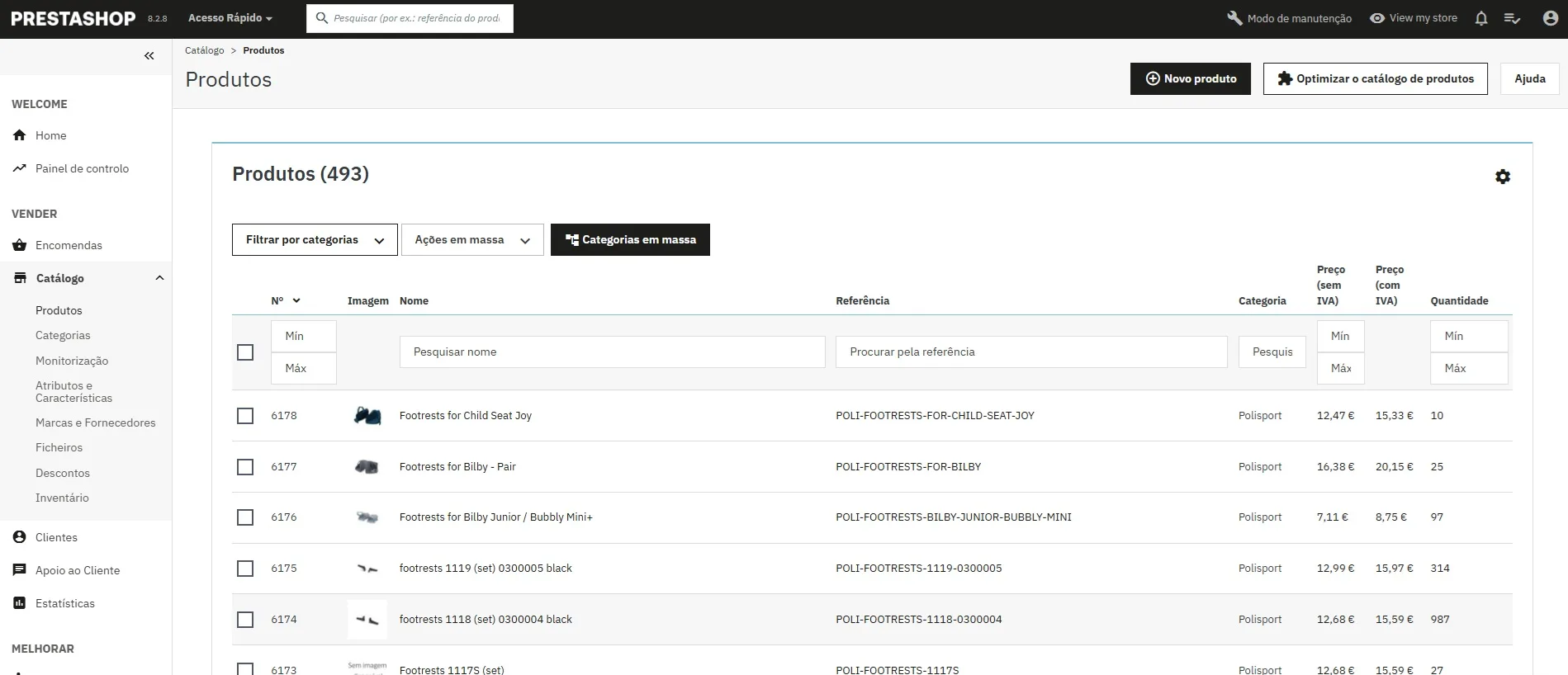Viewport: 1568px width, 675px height.
Task: Click the Apoio ao Cliente chat icon
Action: (20, 570)
